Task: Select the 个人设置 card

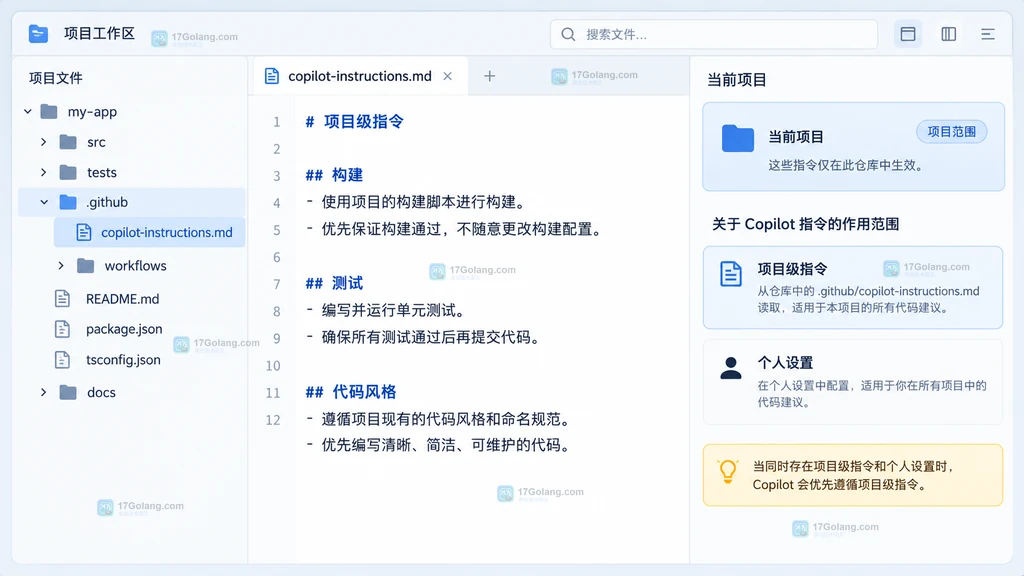Action: tap(853, 382)
